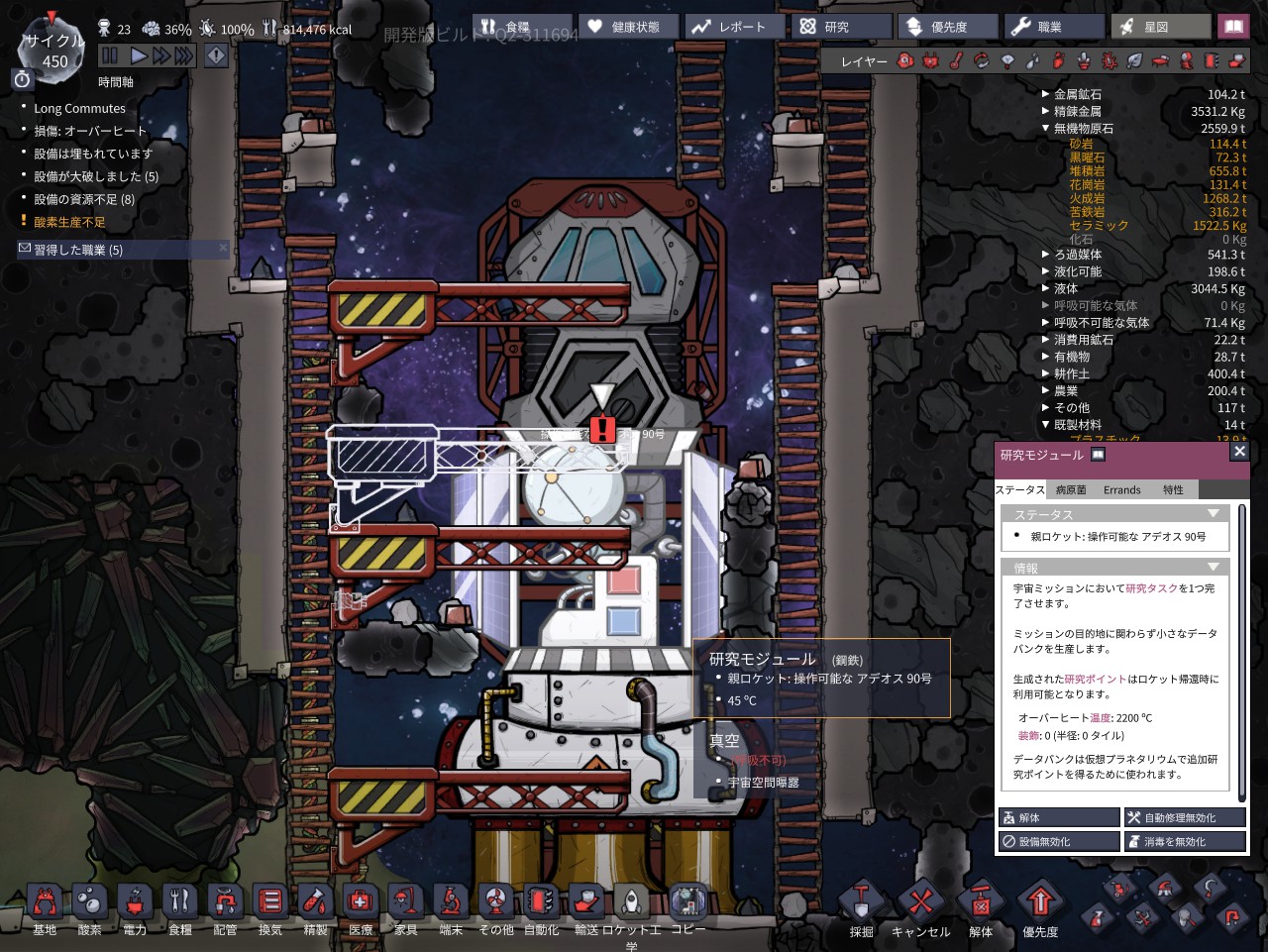Toggle 自動修理無効化 for the research module
This screenshot has height=952, width=1268.
pyautogui.click(x=1185, y=817)
